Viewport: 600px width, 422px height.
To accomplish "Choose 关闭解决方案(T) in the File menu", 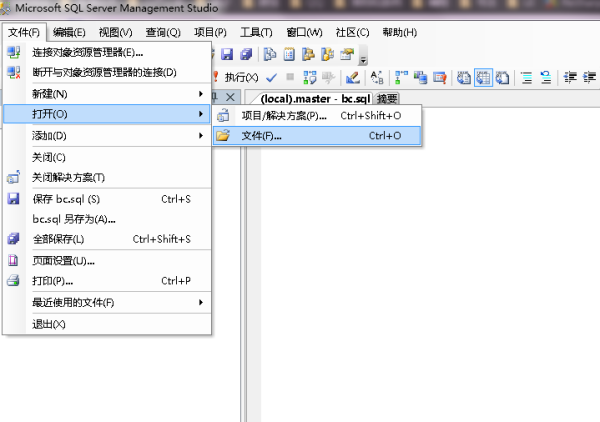I will coord(107,177).
